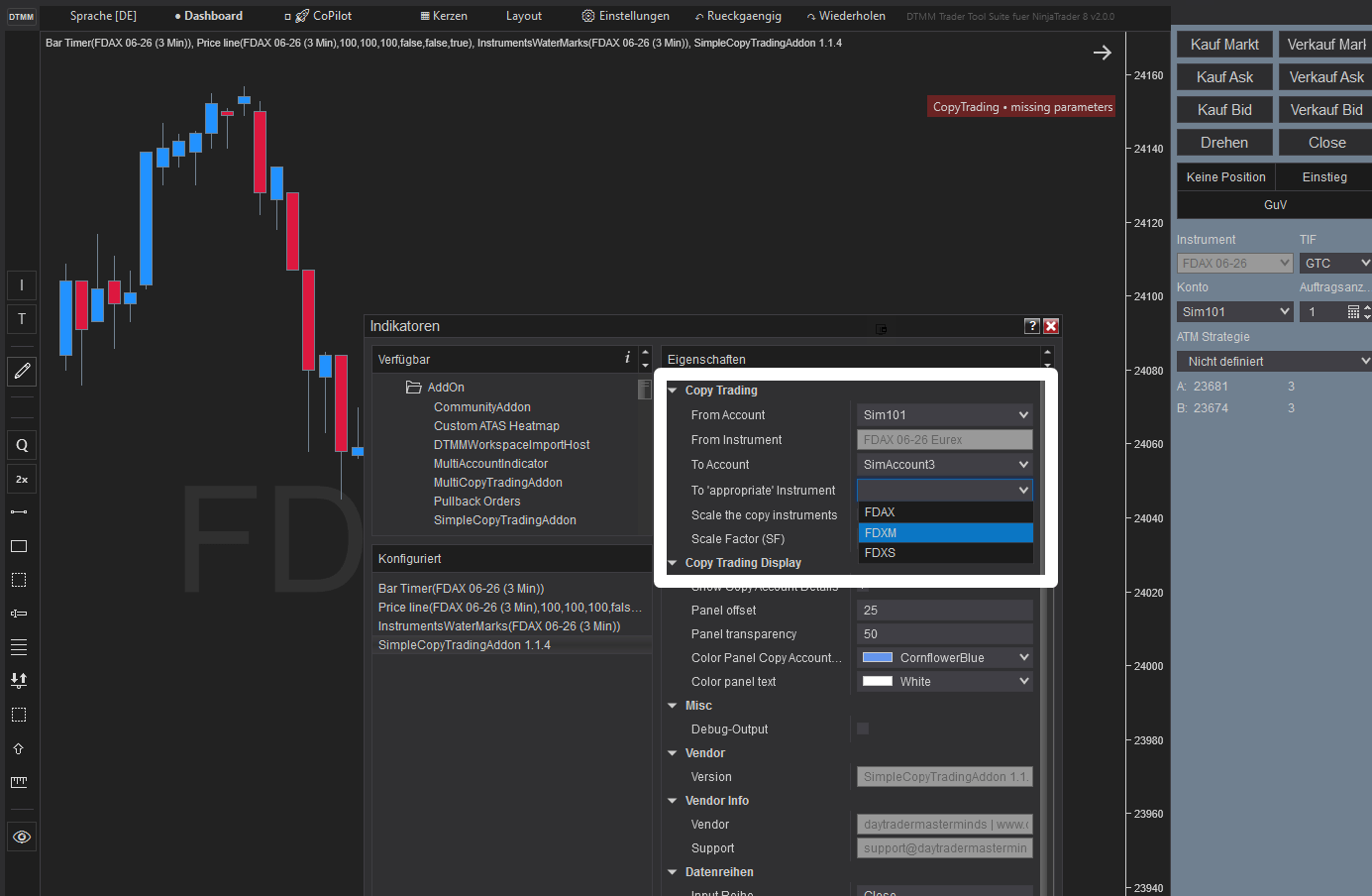1372x896 pixels.
Task: Select the Pencil drawing tool
Action: pos(21,371)
